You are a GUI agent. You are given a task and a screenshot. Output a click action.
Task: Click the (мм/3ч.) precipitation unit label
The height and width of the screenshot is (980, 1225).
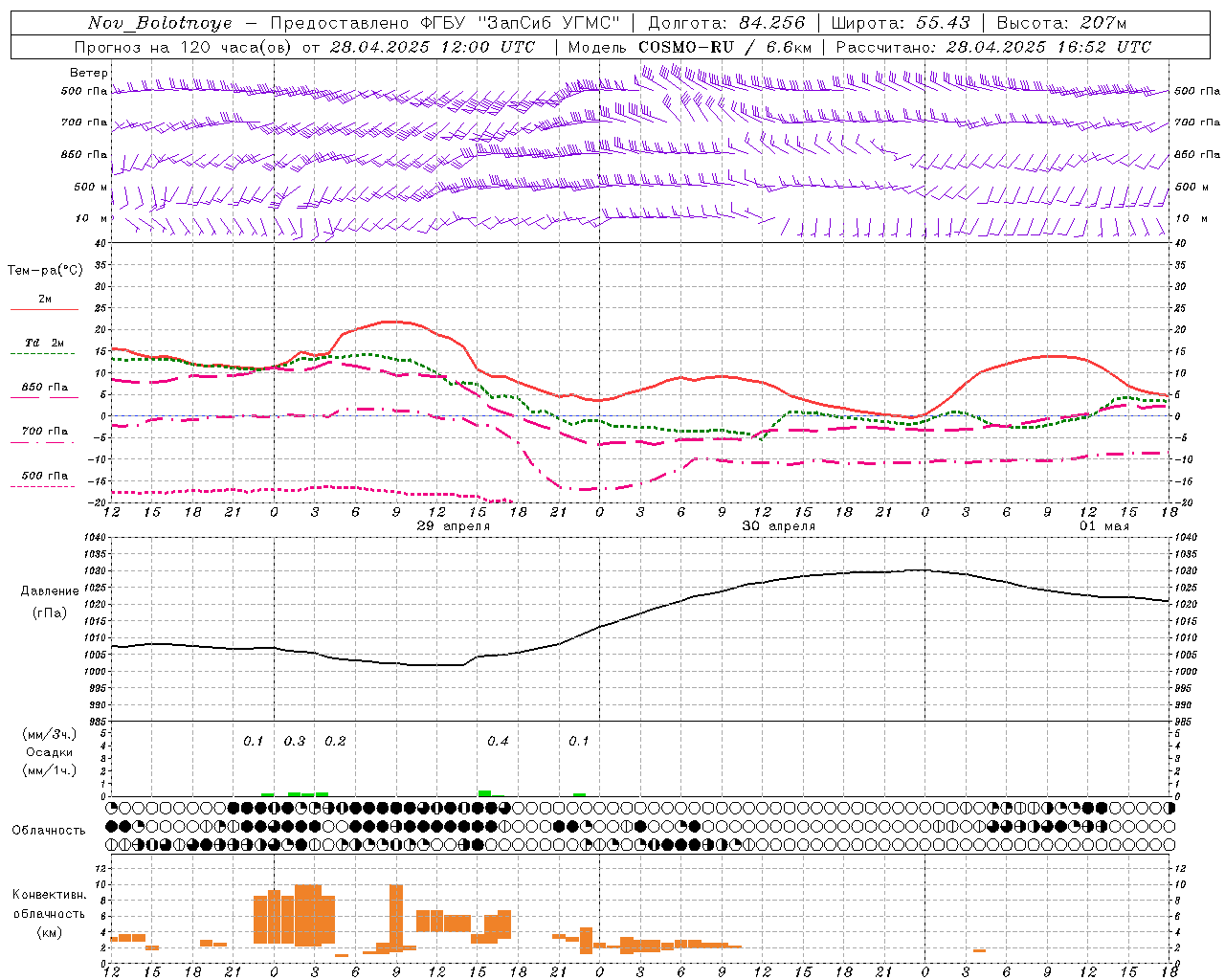point(50,734)
